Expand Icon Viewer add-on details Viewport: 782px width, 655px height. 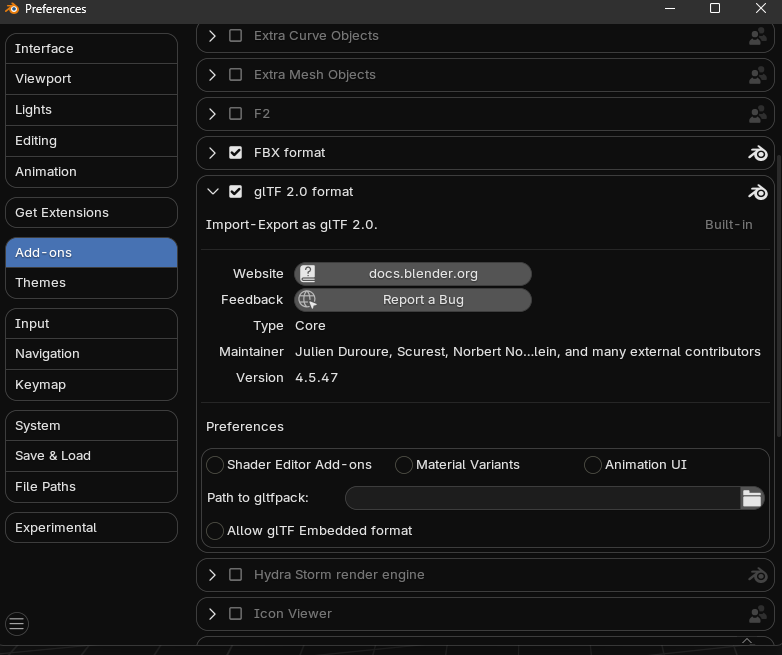[212, 614]
